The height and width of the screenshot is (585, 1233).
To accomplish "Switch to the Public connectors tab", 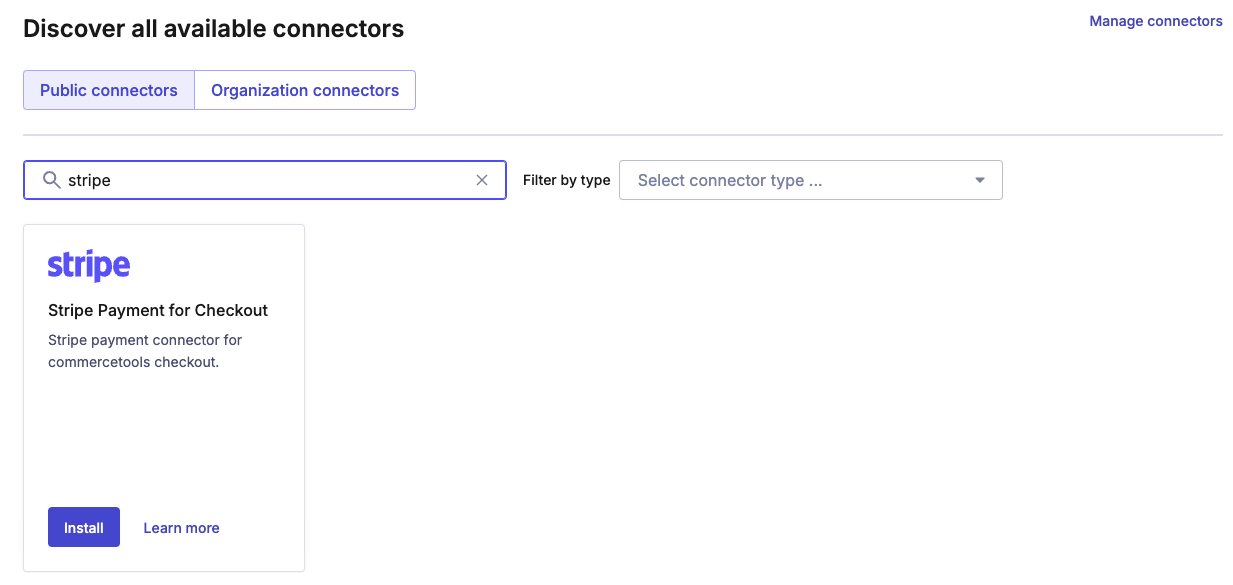I will tap(109, 90).
